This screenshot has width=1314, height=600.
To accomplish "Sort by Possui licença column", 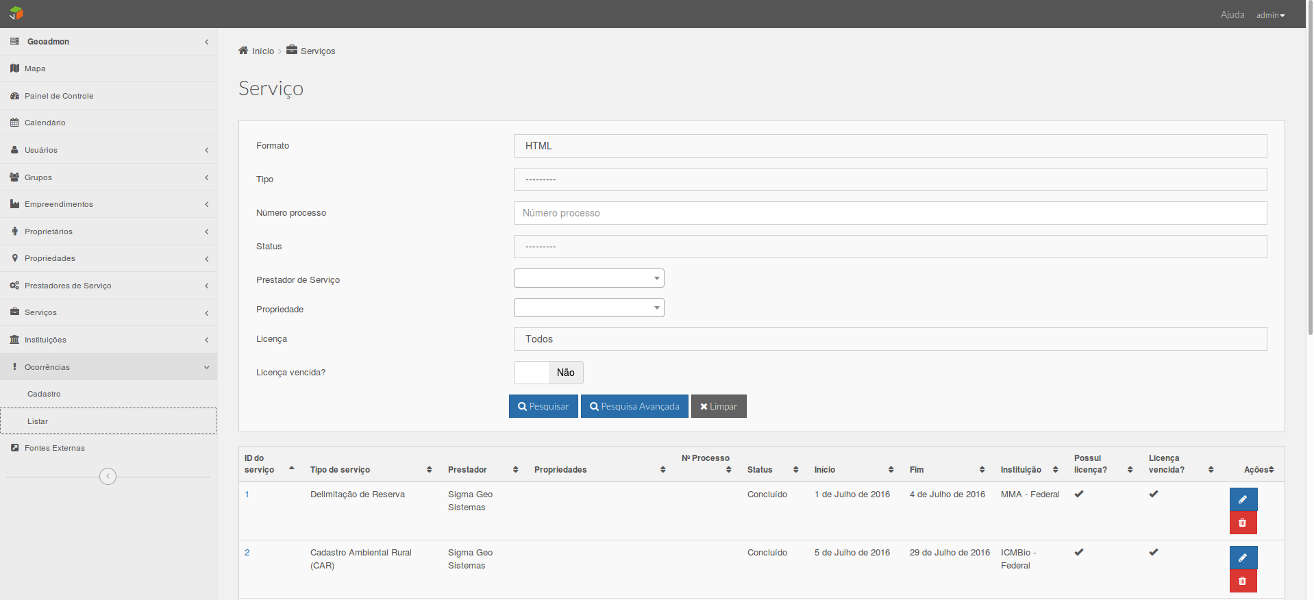I will 1104,464.
